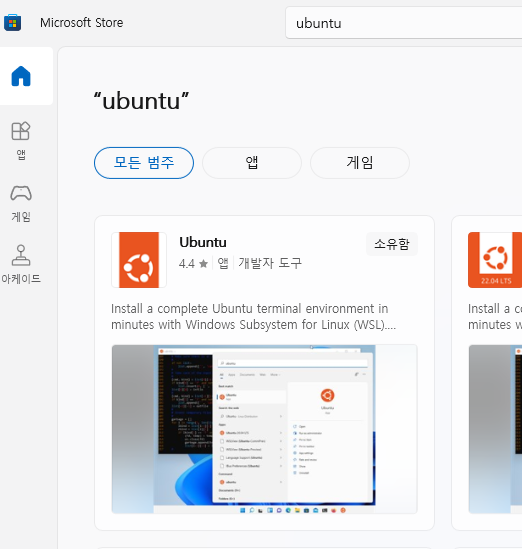Select the 앱 filter pill
The width and height of the screenshot is (522, 549).
point(252,163)
